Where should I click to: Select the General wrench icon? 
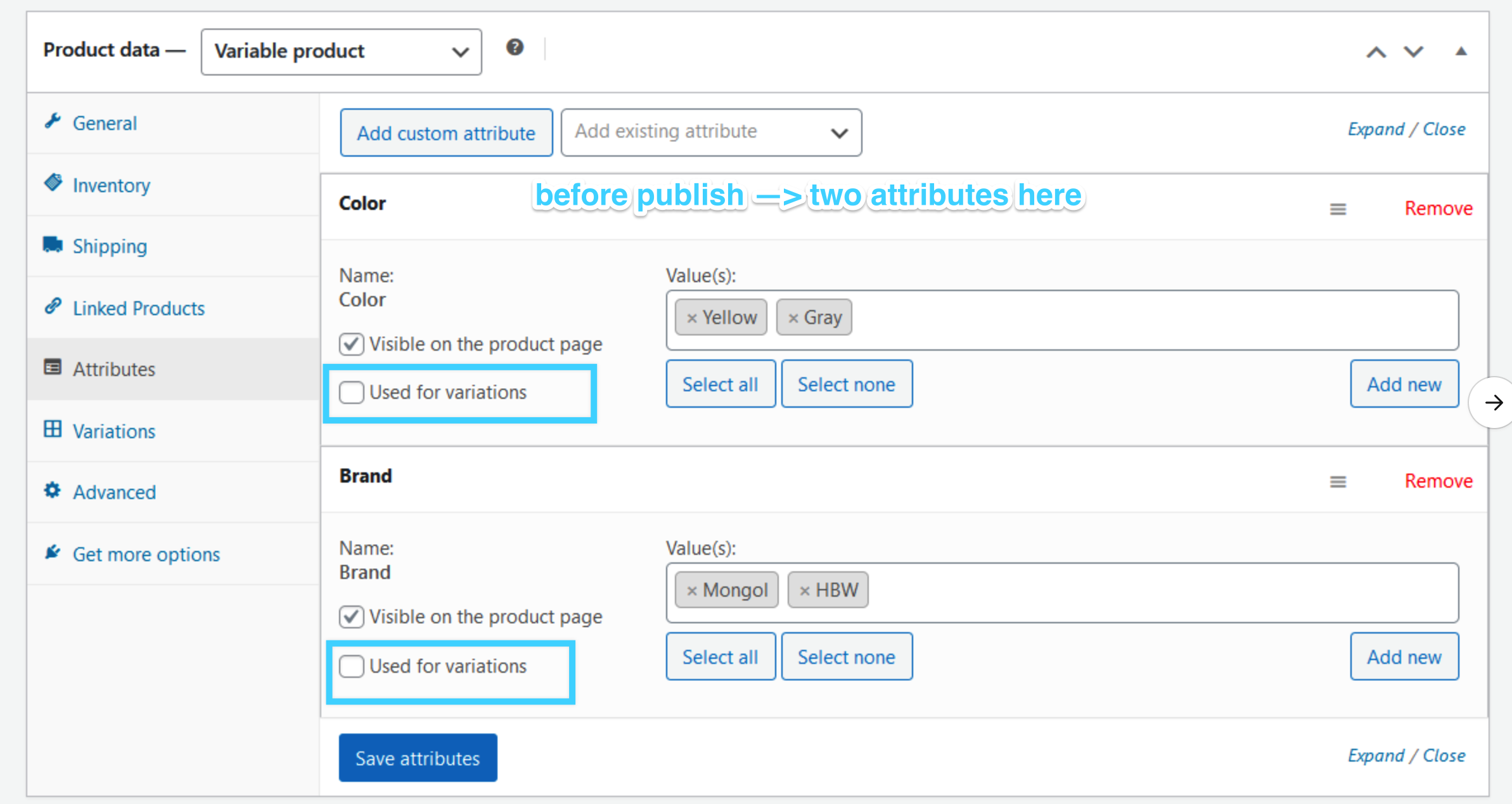click(x=54, y=122)
